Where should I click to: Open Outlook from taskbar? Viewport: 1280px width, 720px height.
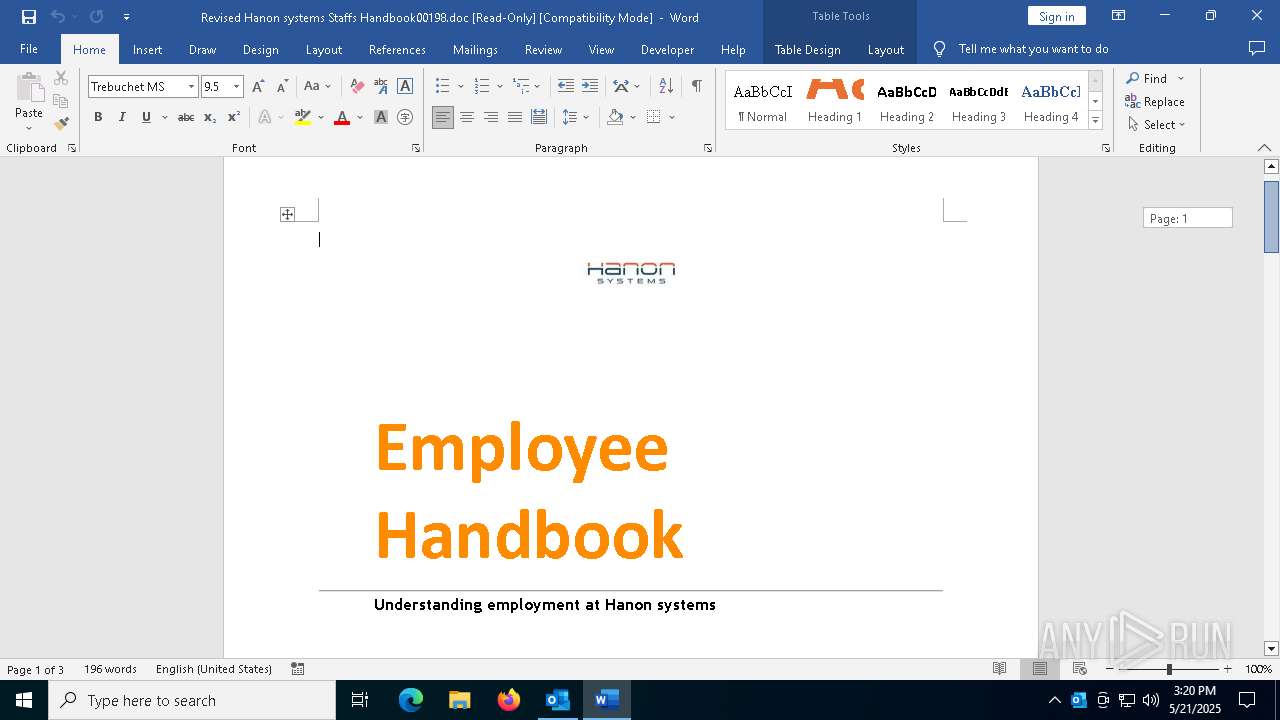click(x=558, y=700)
